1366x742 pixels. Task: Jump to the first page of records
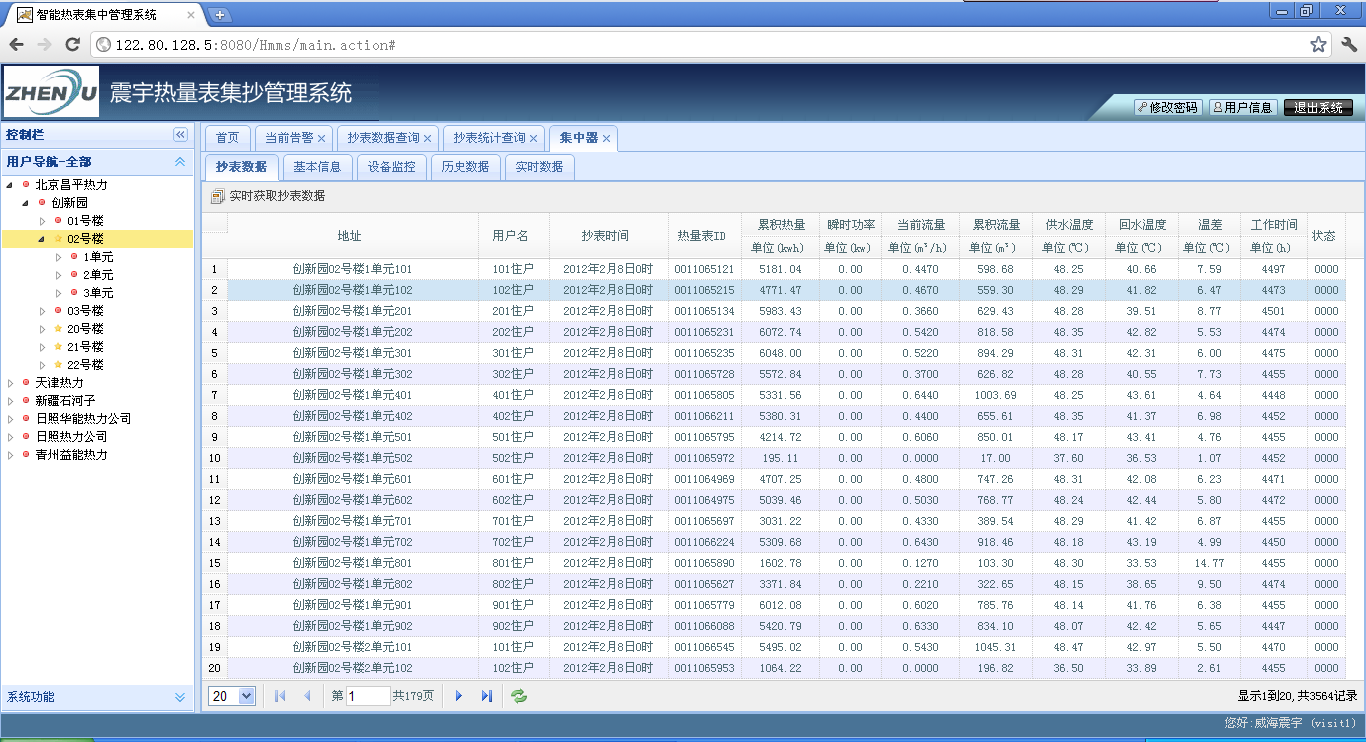(x=279, y=696)
